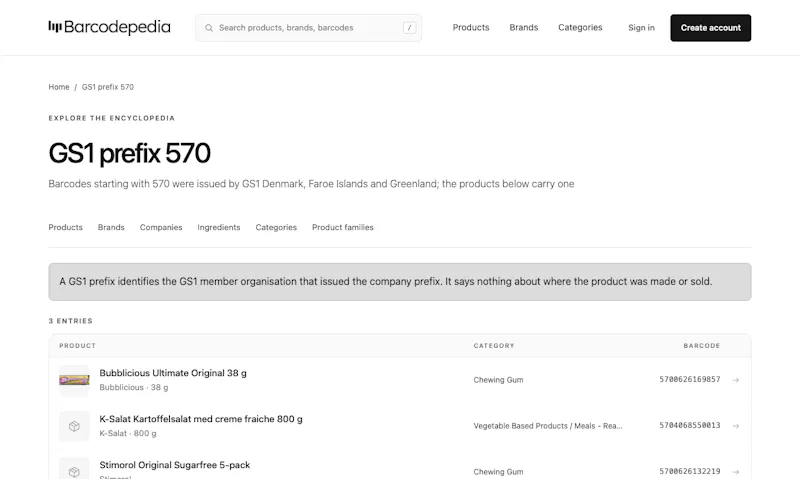The width and height of the screenshot is (800, 479).
Task: Switch to the Ingredients tab
Action: [x=219, y=228]
